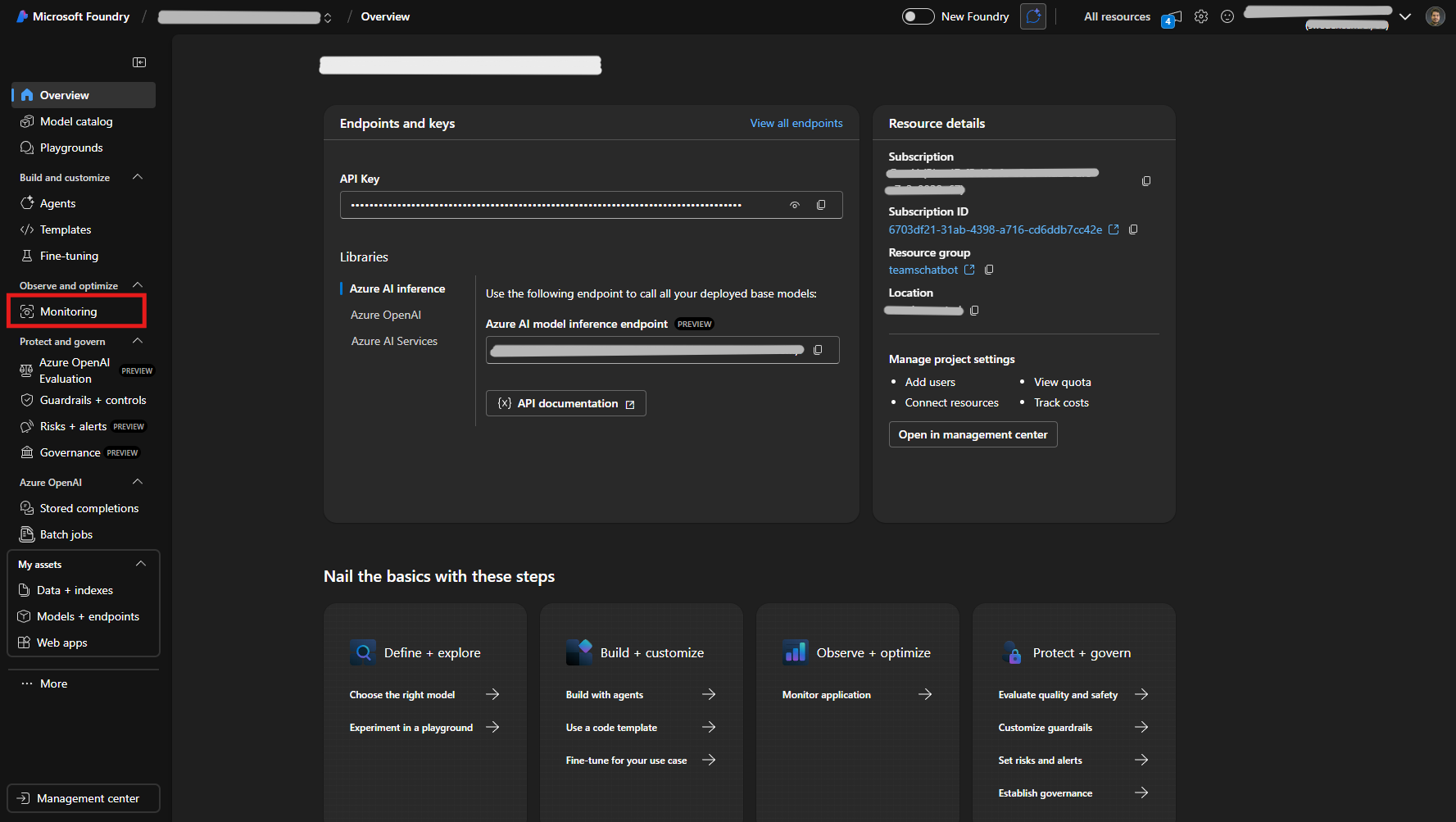Click arrow next to Establish governance
1456x822 pixels.
1141,792
